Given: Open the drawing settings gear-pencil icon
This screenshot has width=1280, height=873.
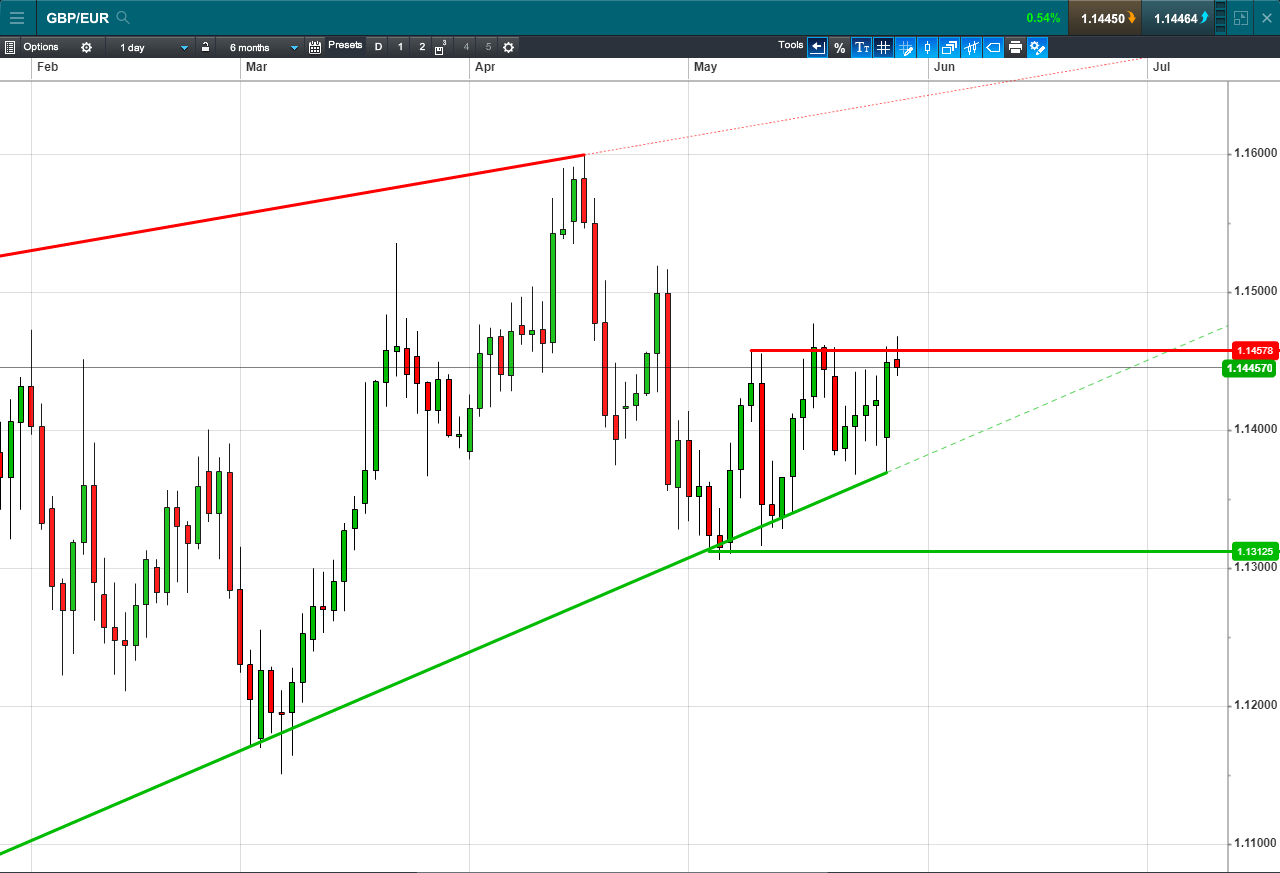Looking at the screenshot, I should coord(1037,47).
